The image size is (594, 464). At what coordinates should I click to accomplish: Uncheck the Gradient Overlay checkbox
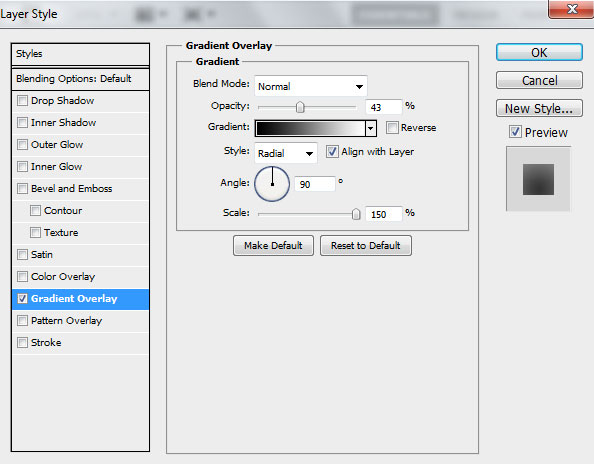click(x=22, y=298)
